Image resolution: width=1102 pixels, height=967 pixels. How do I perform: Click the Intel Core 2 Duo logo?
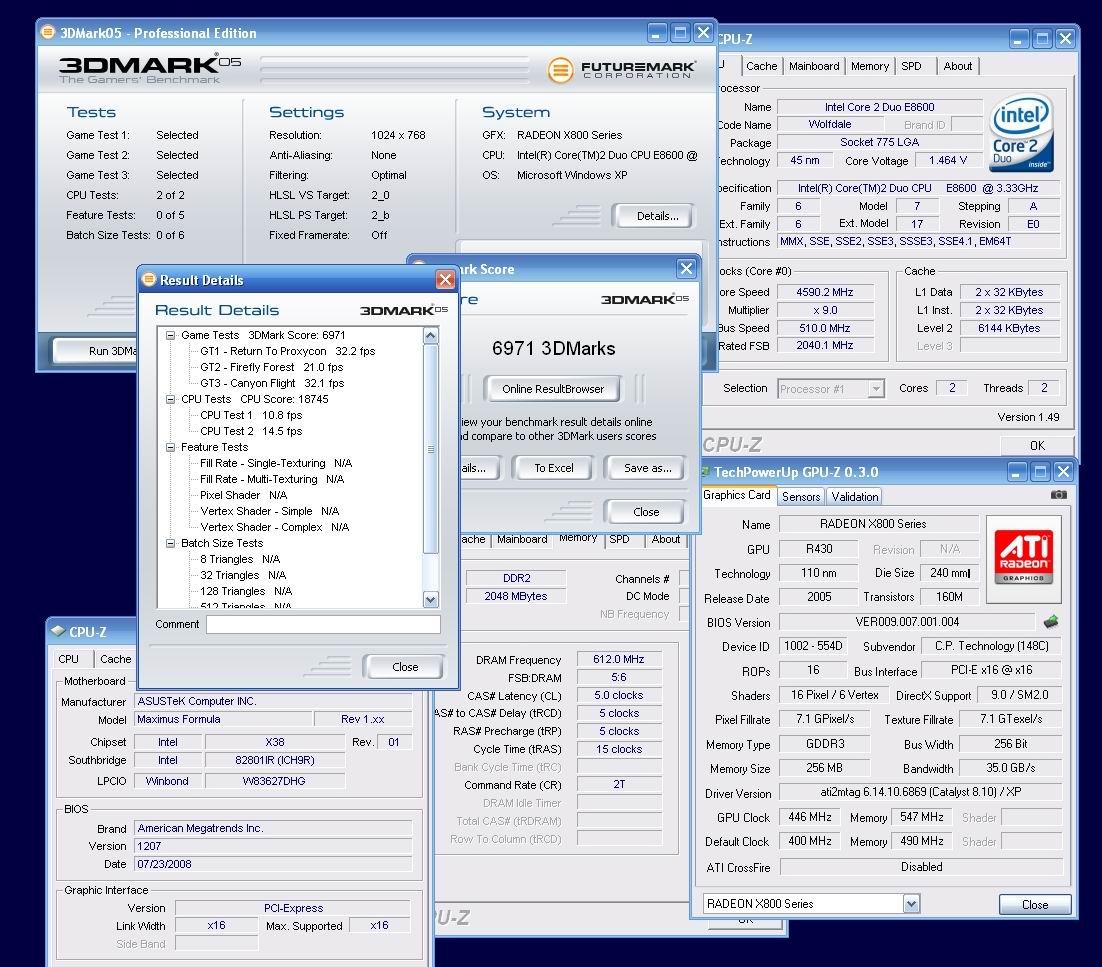tap(1021, 134)
